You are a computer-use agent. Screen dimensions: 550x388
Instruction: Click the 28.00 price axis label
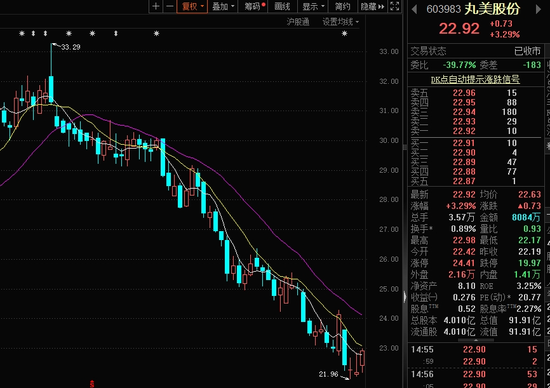[x=389, y=200]
